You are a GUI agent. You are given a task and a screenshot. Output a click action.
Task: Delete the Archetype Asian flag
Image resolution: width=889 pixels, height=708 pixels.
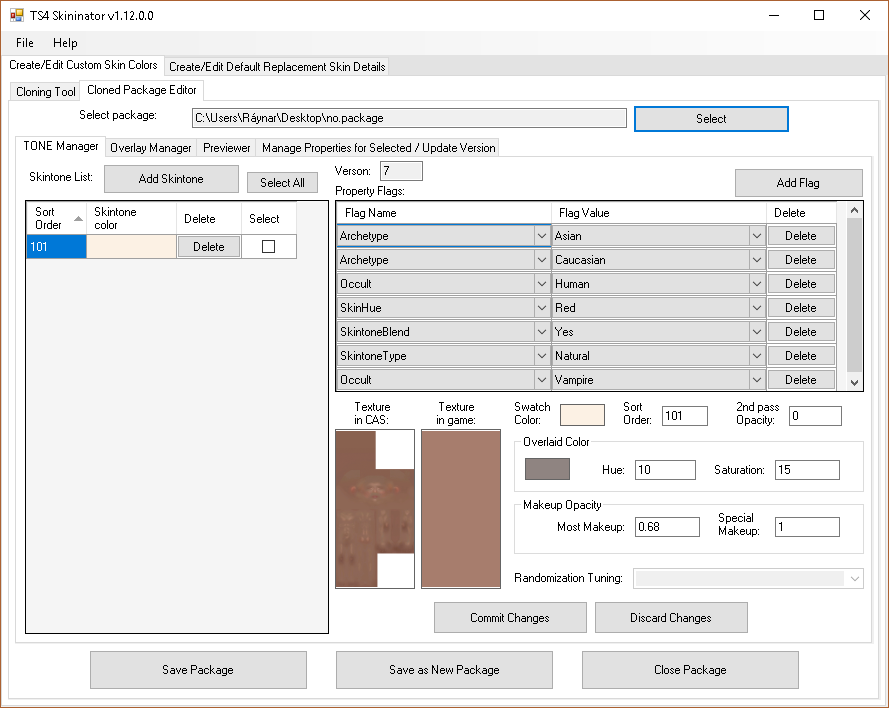801,236
